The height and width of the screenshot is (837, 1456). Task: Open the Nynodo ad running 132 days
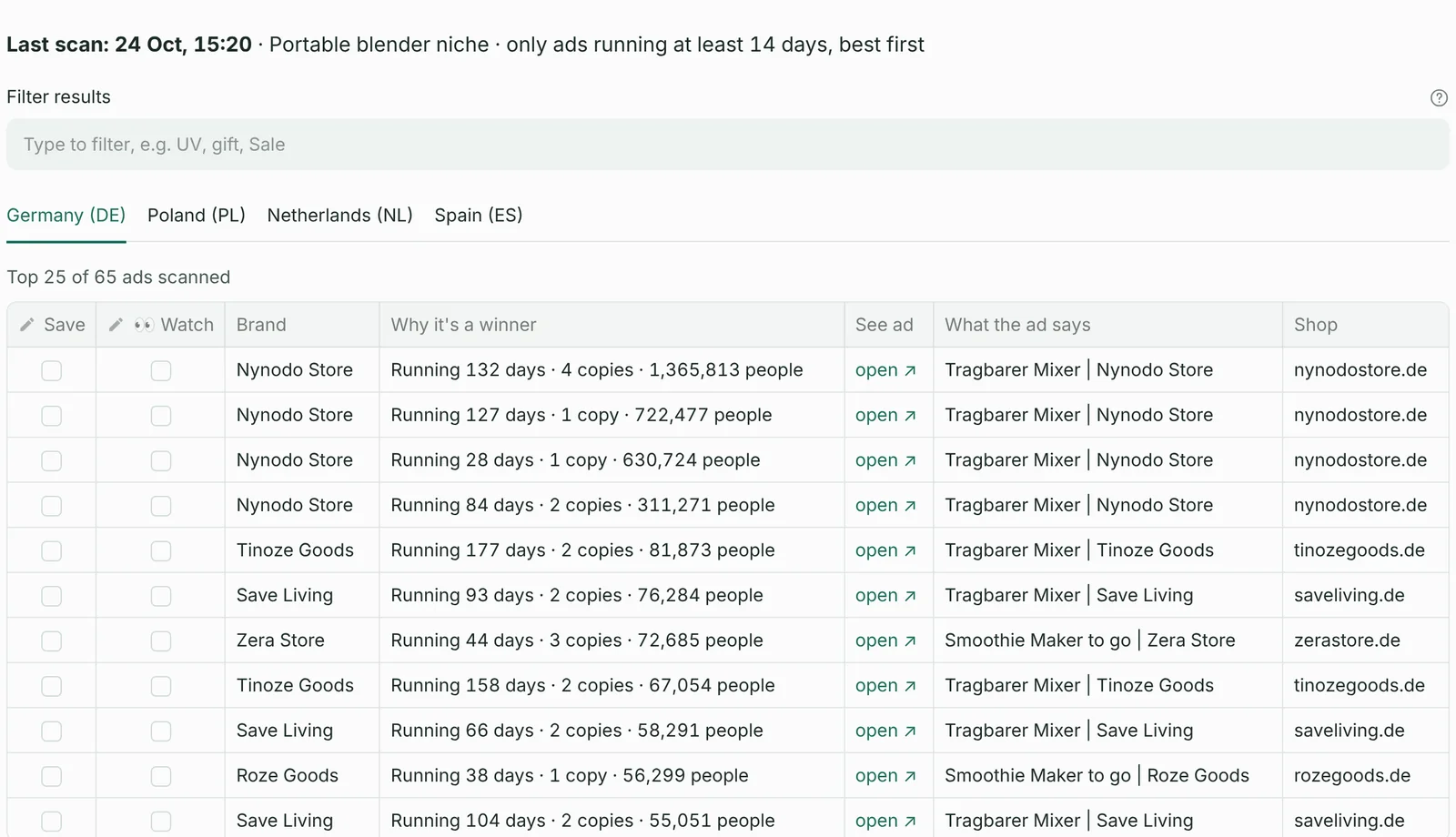(x=885, y=370)
